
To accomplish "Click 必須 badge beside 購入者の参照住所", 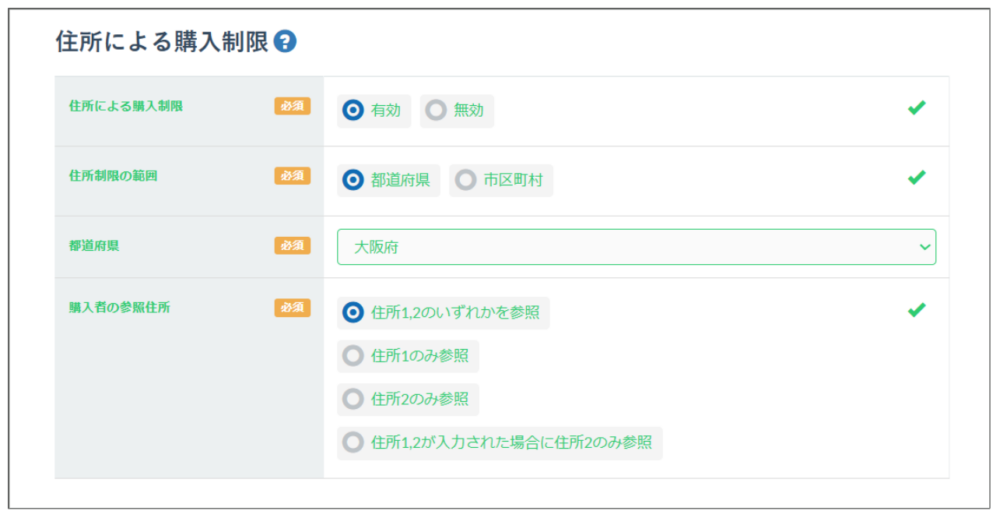I will [292, 308].
